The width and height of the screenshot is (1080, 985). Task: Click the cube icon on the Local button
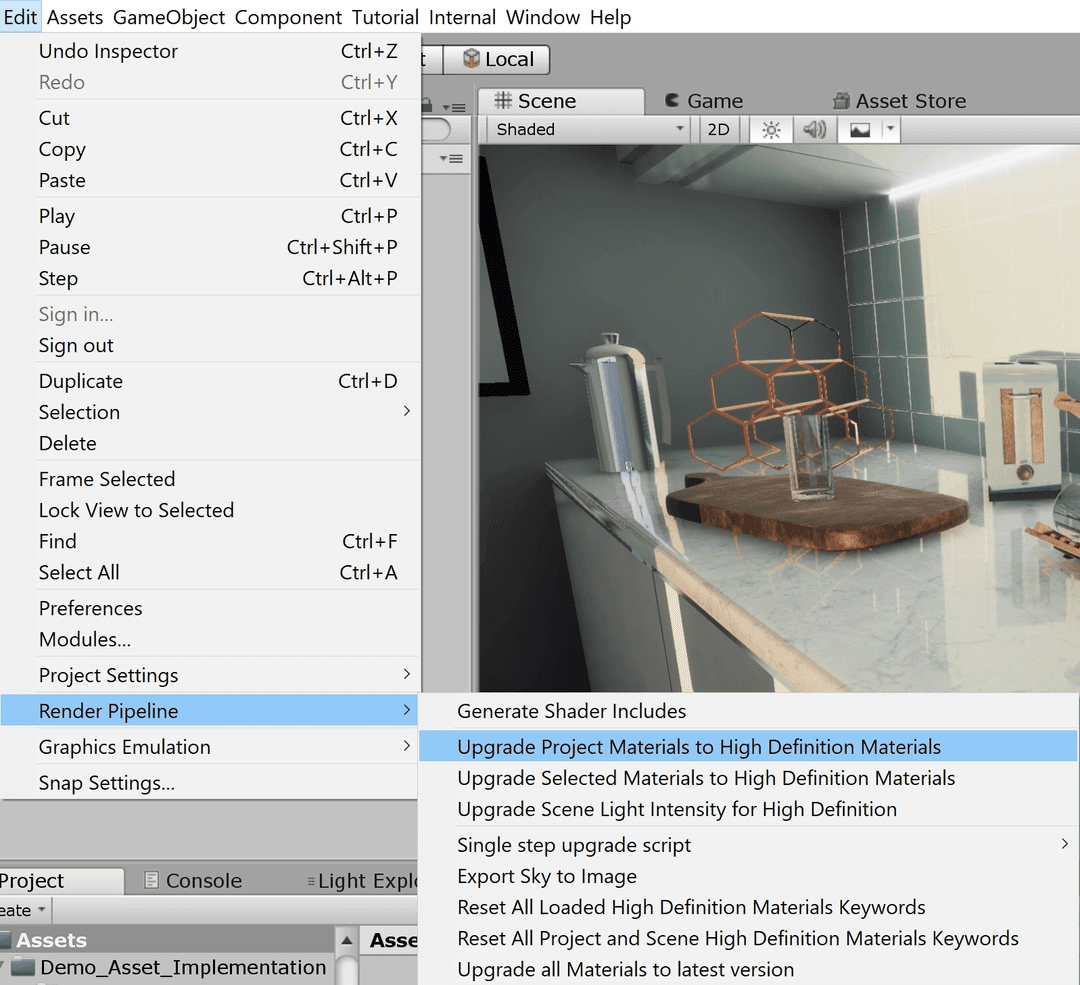pyautogui.click(x=469, y=59)
